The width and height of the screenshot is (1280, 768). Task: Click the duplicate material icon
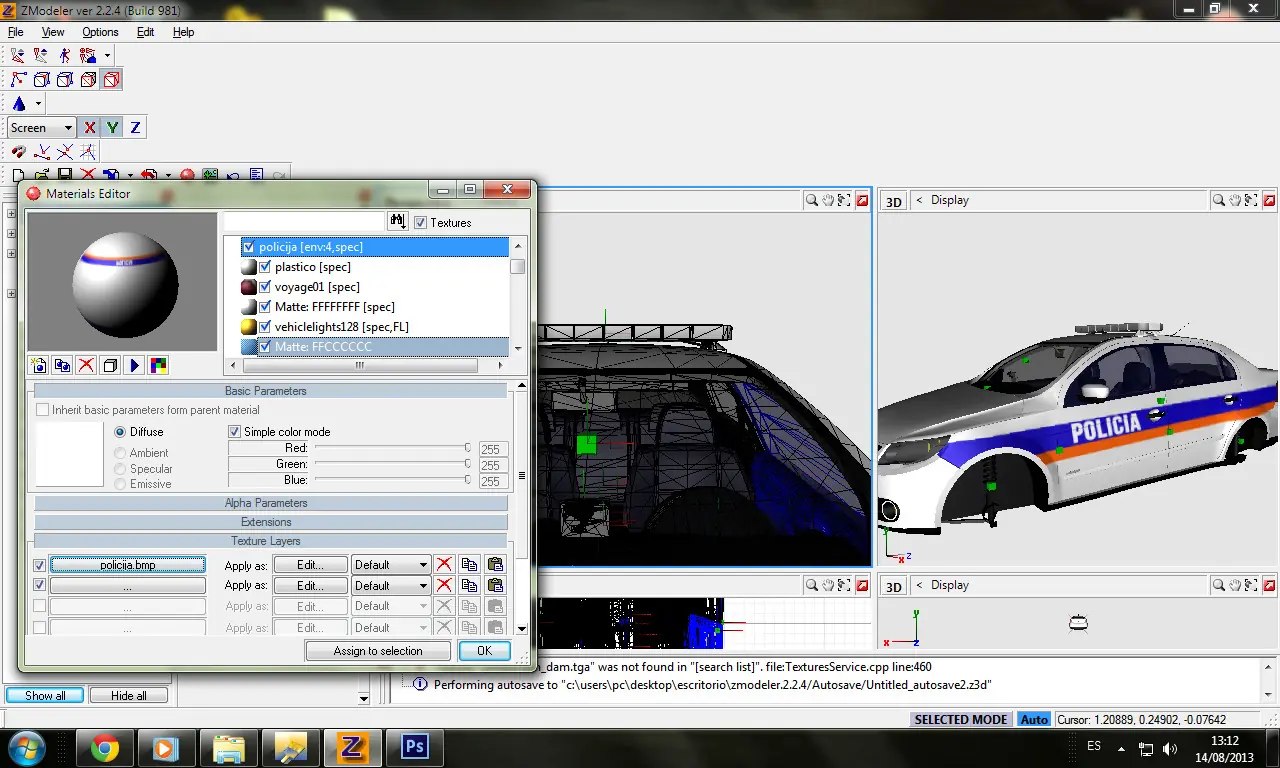pyautogui.click(x=62, y=365)
